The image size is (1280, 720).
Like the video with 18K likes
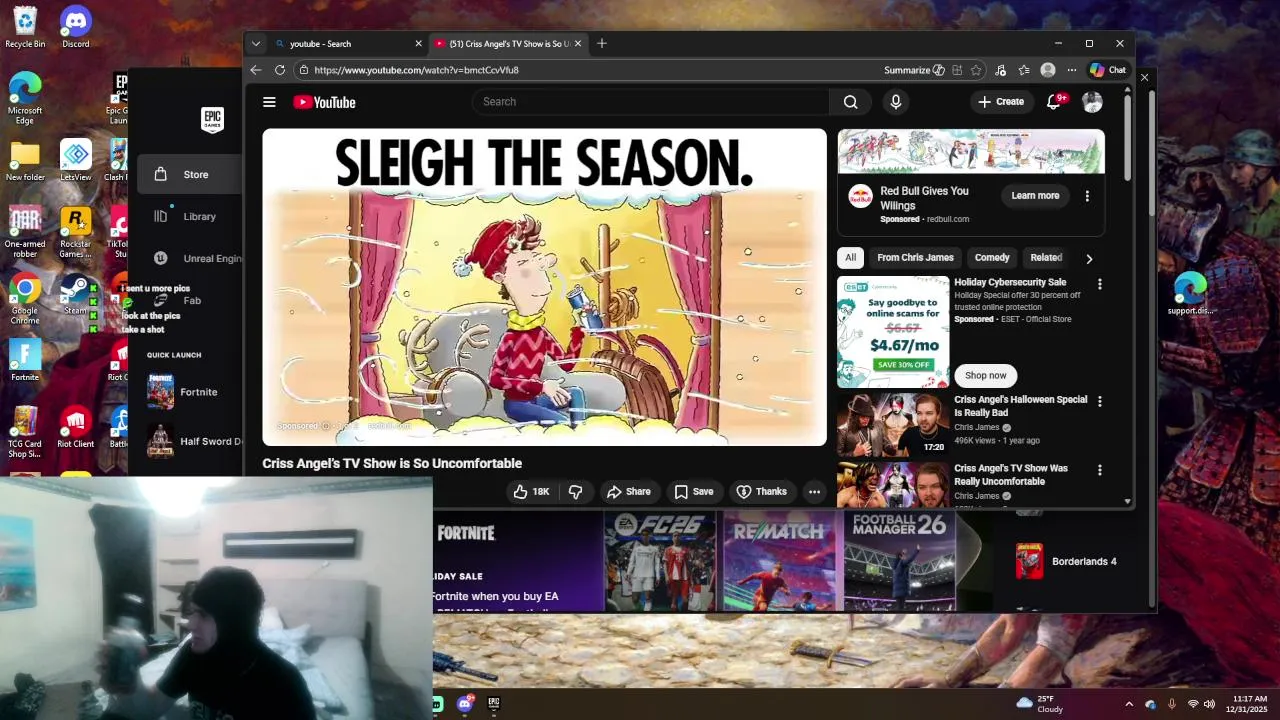coord(532,492)
